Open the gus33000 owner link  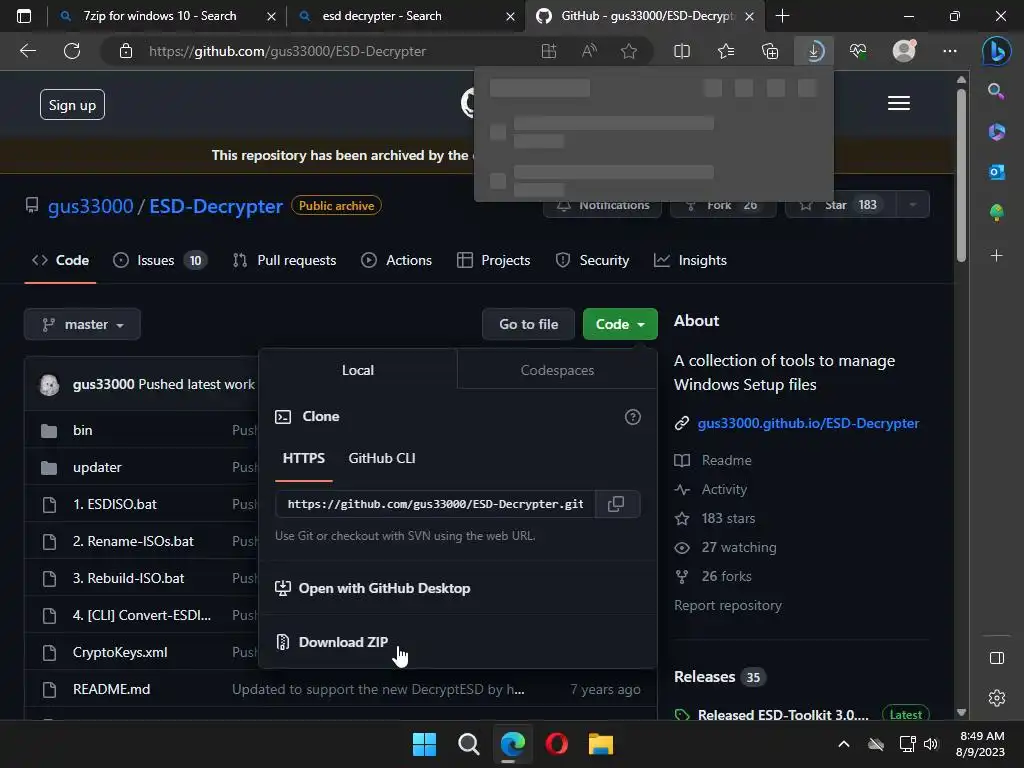click(90, 206)
